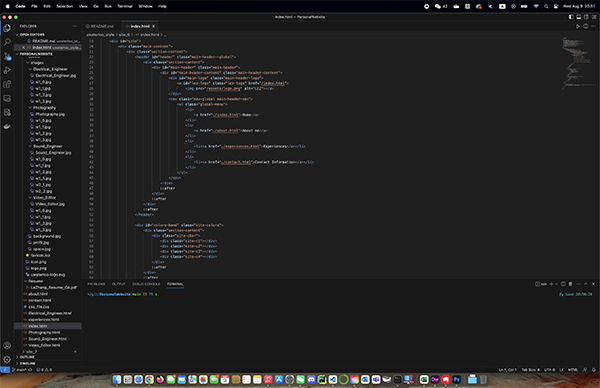The width and height of the screenshot is (600, 388).
Task: Open background.jpg in the file tree
Action: [47, 236]
